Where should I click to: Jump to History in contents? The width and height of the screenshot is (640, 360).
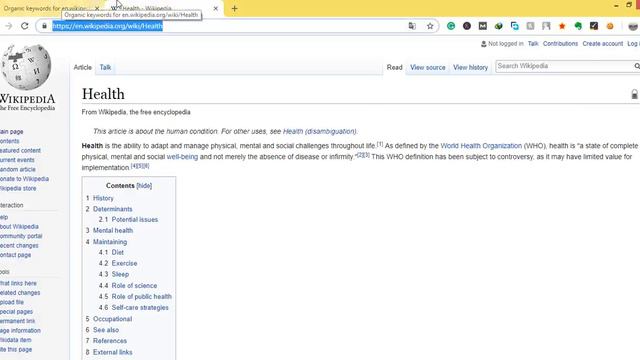point(103,198)
